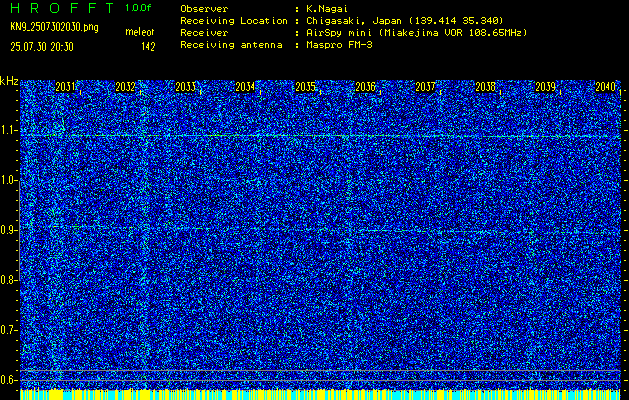Click the 2031 time marker

click(x=65, y=87)
